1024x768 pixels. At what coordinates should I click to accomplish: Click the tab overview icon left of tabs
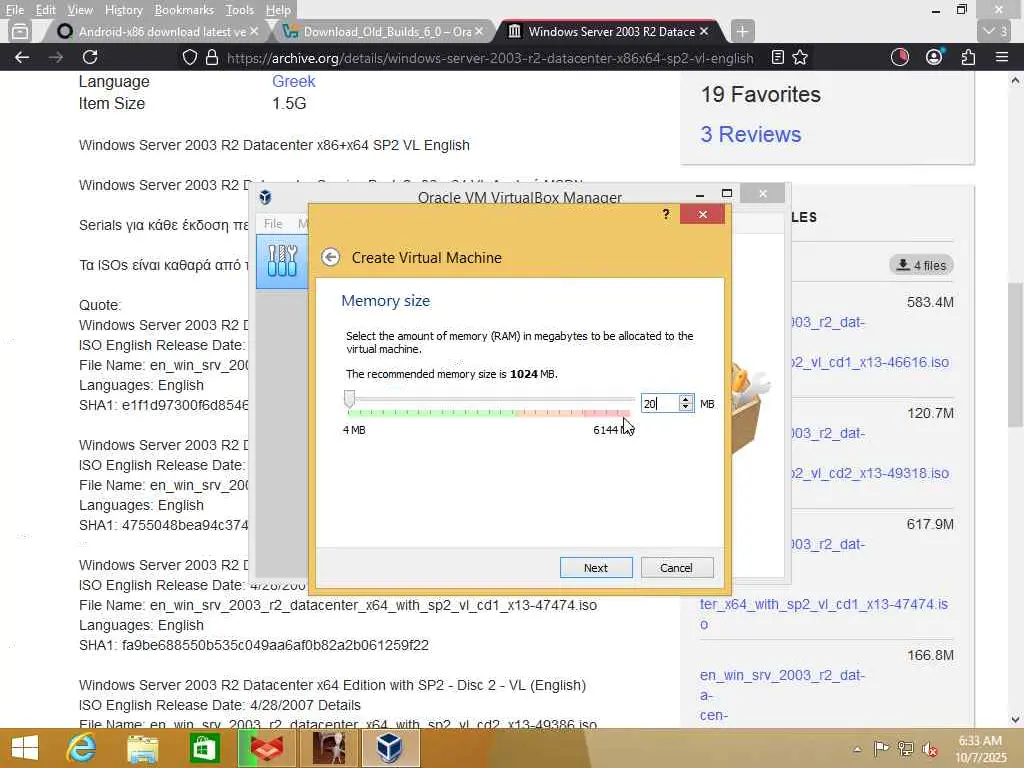(x=20, y=31)
